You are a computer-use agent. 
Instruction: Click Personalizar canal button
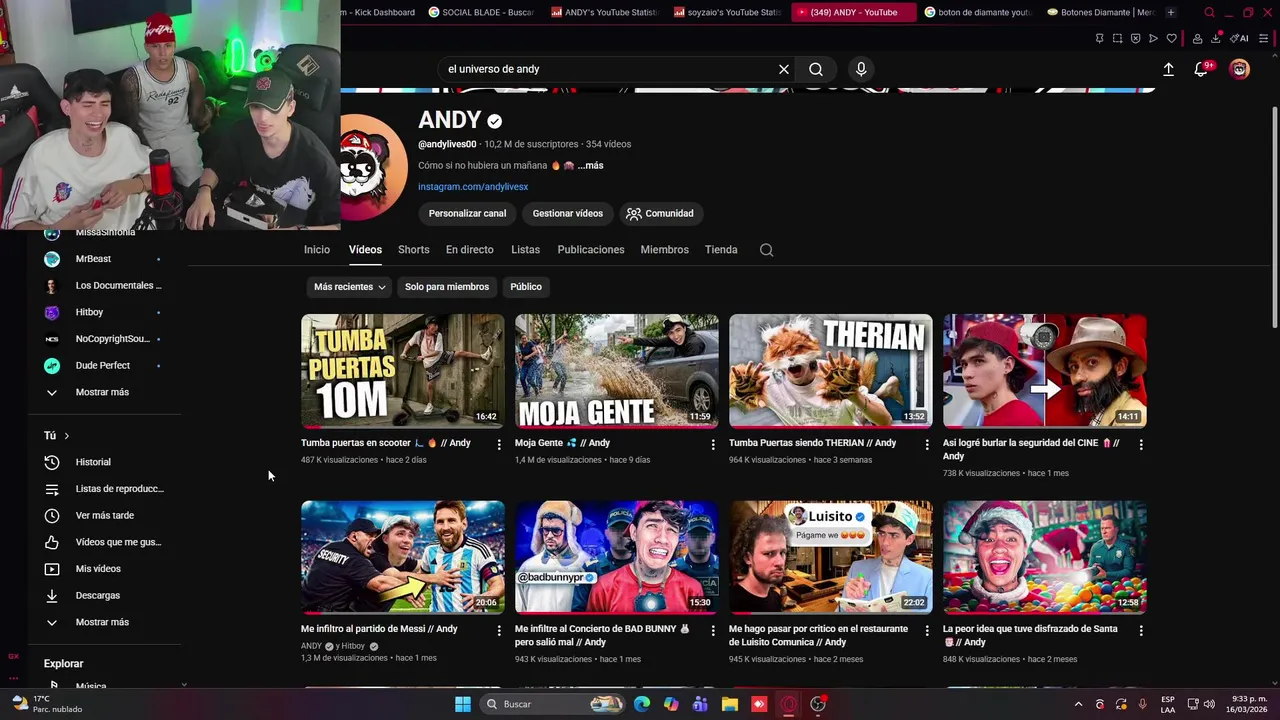(x=467, y=213)
